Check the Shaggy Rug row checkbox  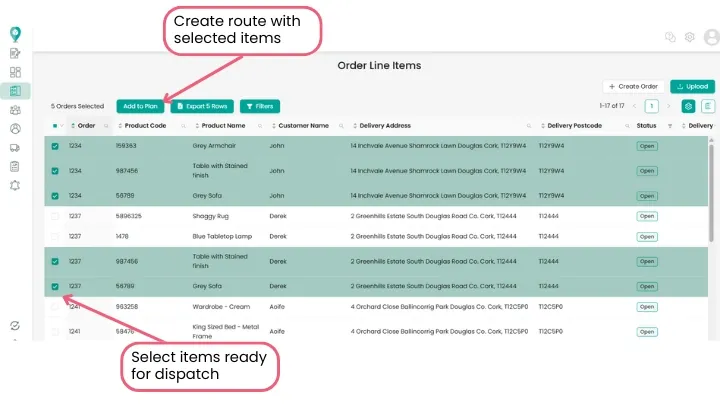click(55, 216)
